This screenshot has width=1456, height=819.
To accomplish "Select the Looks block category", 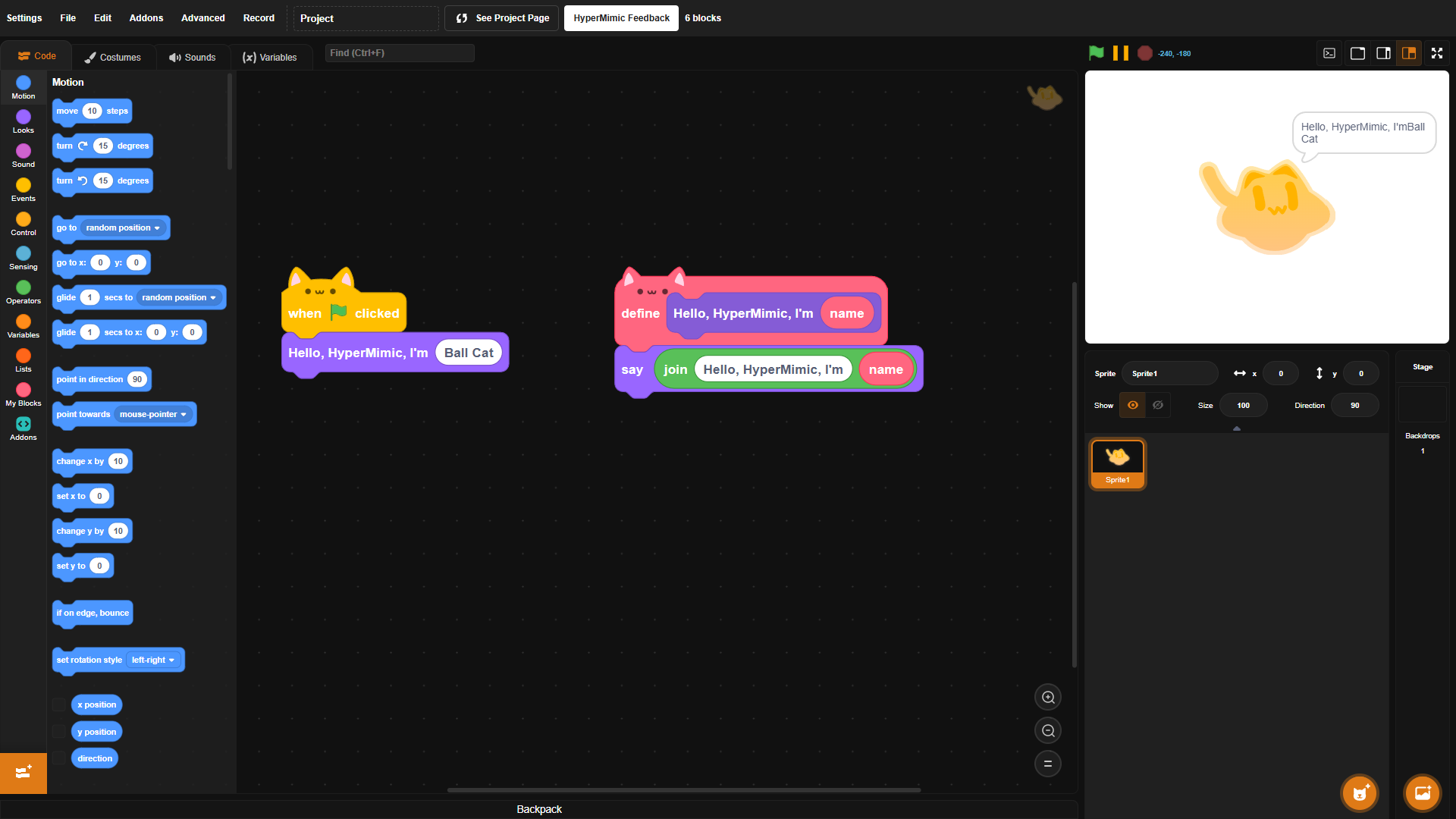I will point(24,121).
